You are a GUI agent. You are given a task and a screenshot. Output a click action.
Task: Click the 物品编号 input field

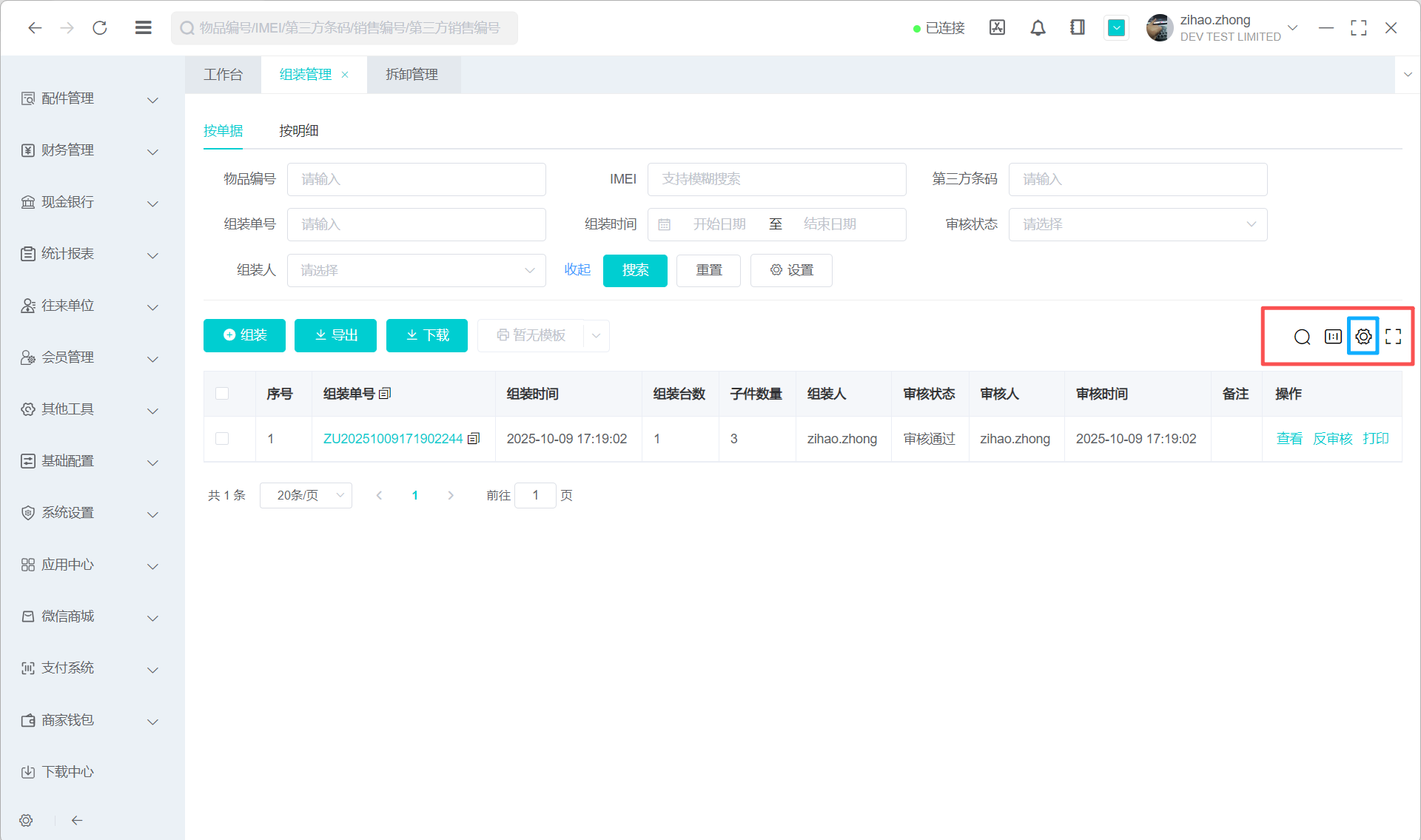point(416,179)
